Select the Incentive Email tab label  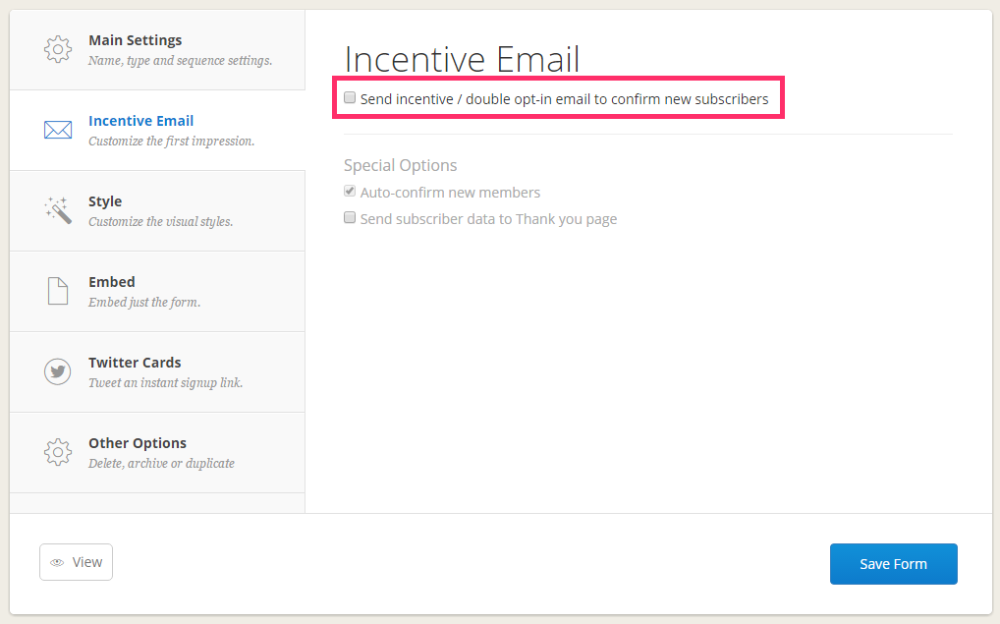tap(141, 121)
